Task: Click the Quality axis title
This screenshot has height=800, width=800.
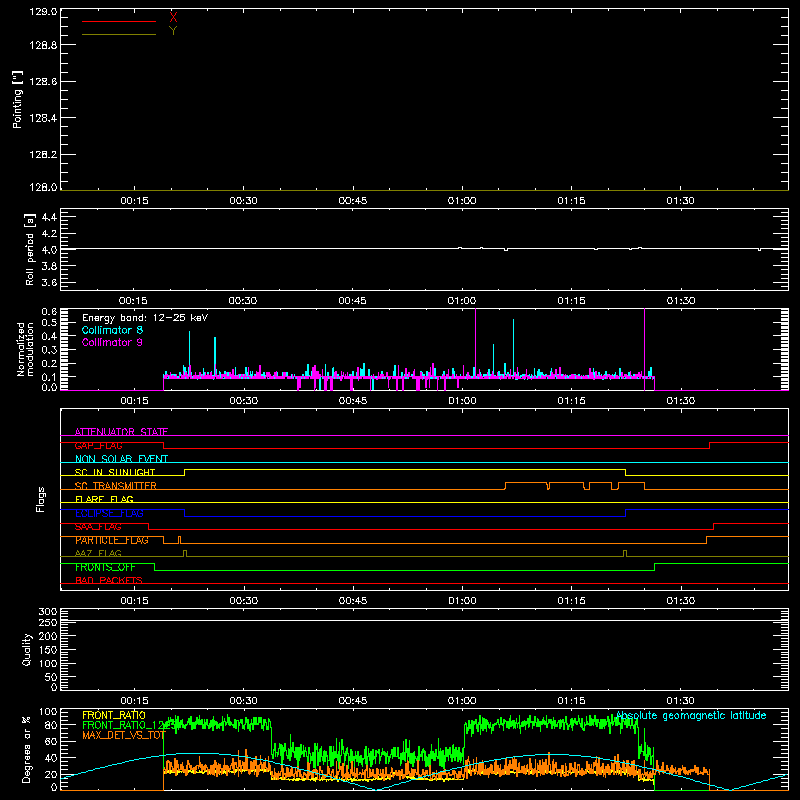Action: pos(27,649)
